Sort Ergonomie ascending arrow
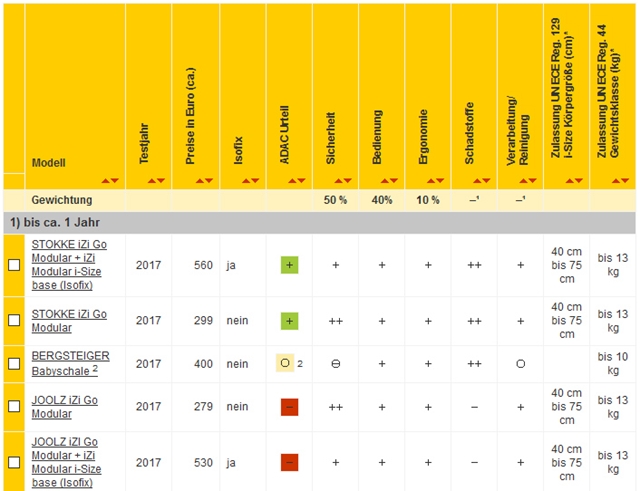Image resolution: width=640 pixels, height=491 pixels. (x=431, y=180)
